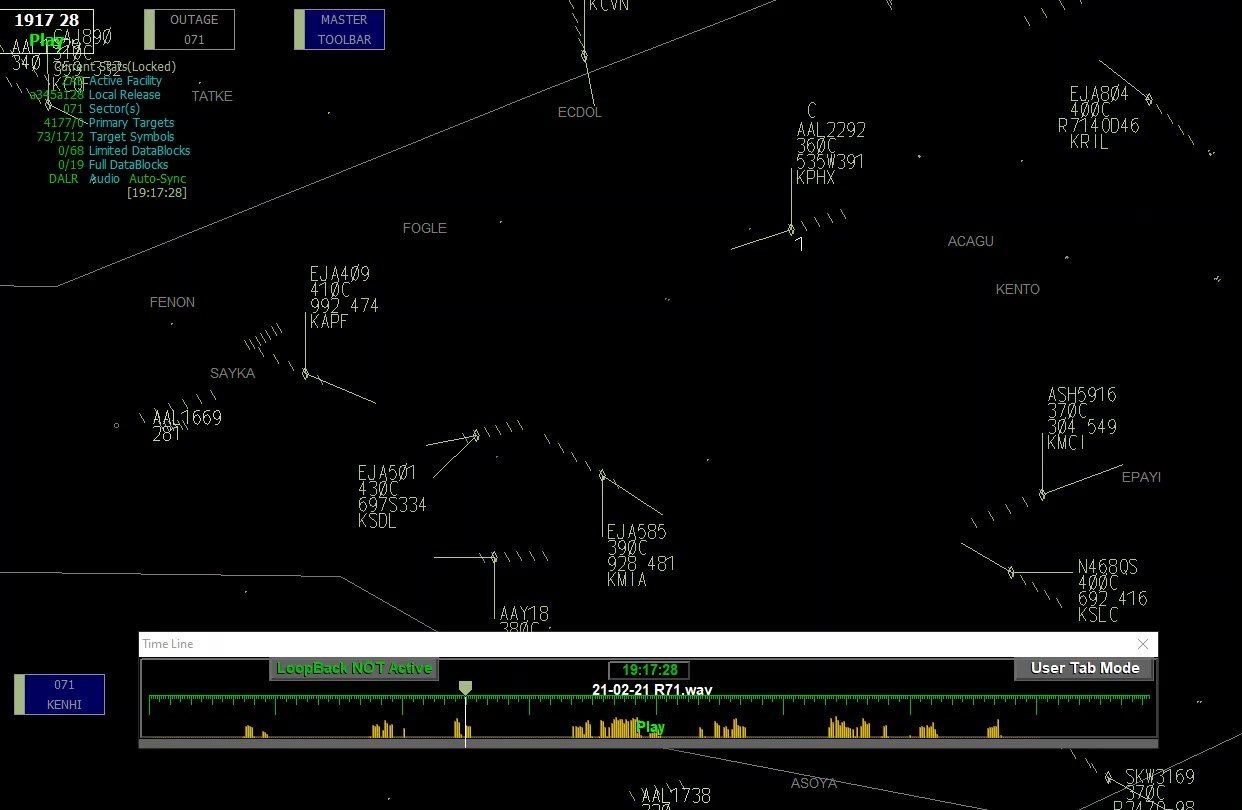
Task: Click the Auto-Sync audio label
Action: pyautogui.click(x=158, y=179)
